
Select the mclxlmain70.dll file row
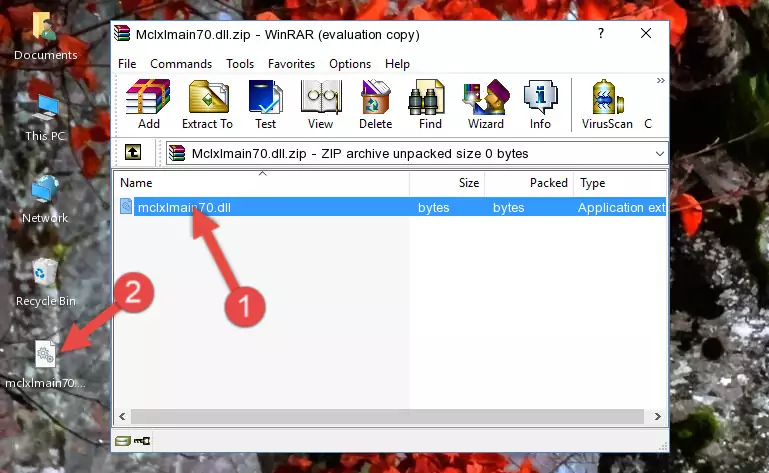point(391,207)
